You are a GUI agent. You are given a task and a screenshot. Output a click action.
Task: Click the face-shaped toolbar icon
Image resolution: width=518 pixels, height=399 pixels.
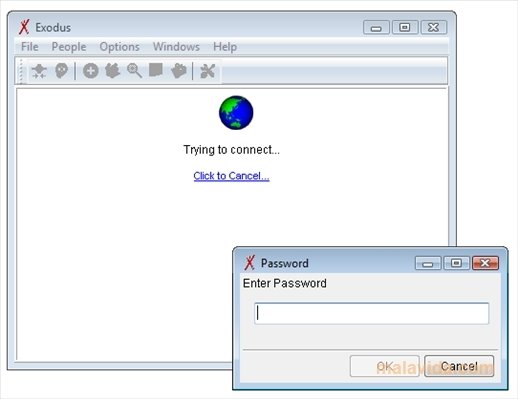(62, 71)
